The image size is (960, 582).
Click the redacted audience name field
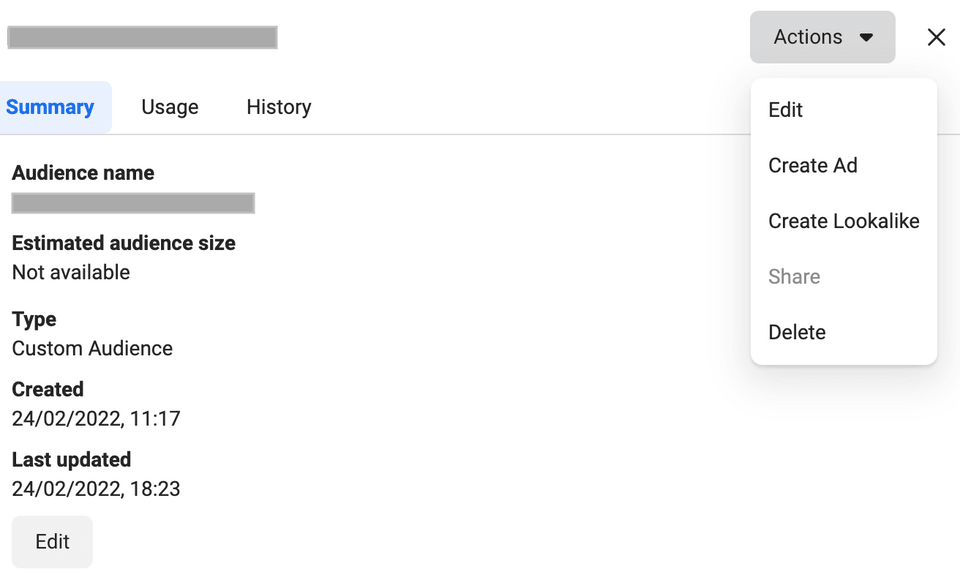click(133, 203)
